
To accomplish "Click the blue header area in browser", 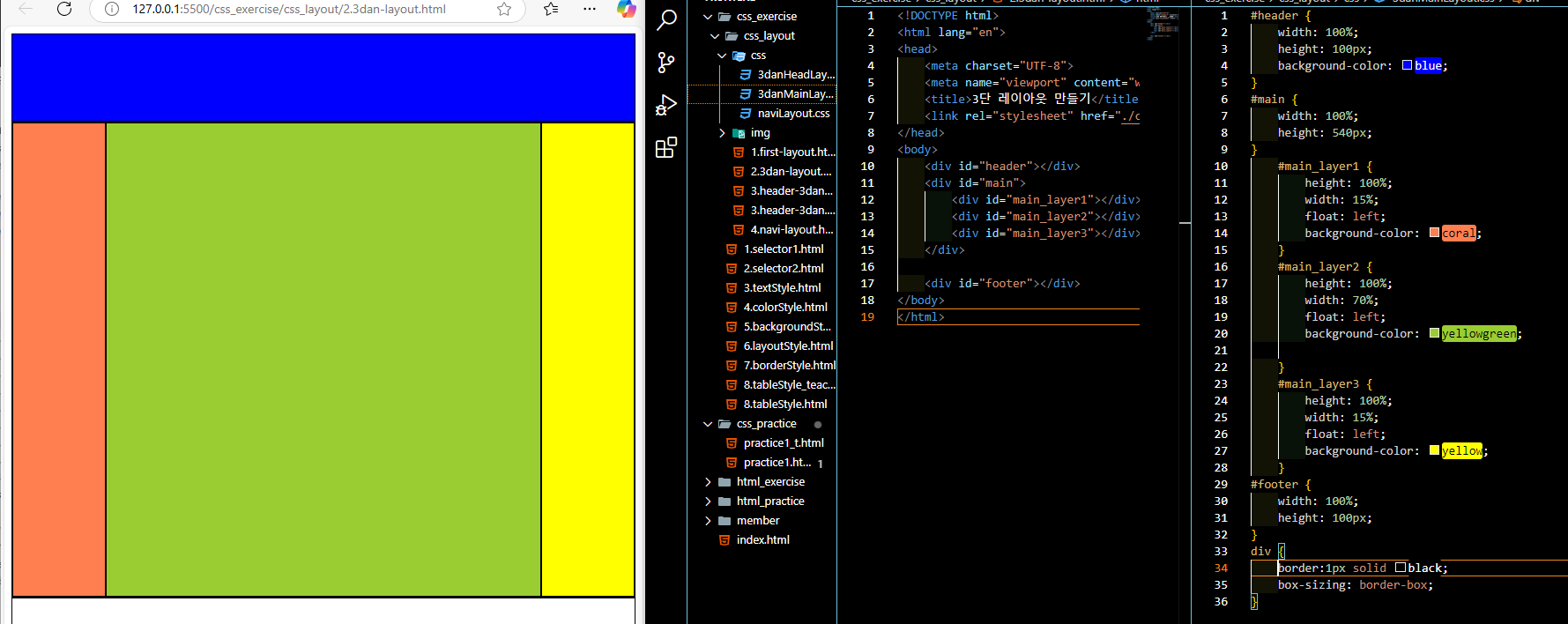I will 323,78.
